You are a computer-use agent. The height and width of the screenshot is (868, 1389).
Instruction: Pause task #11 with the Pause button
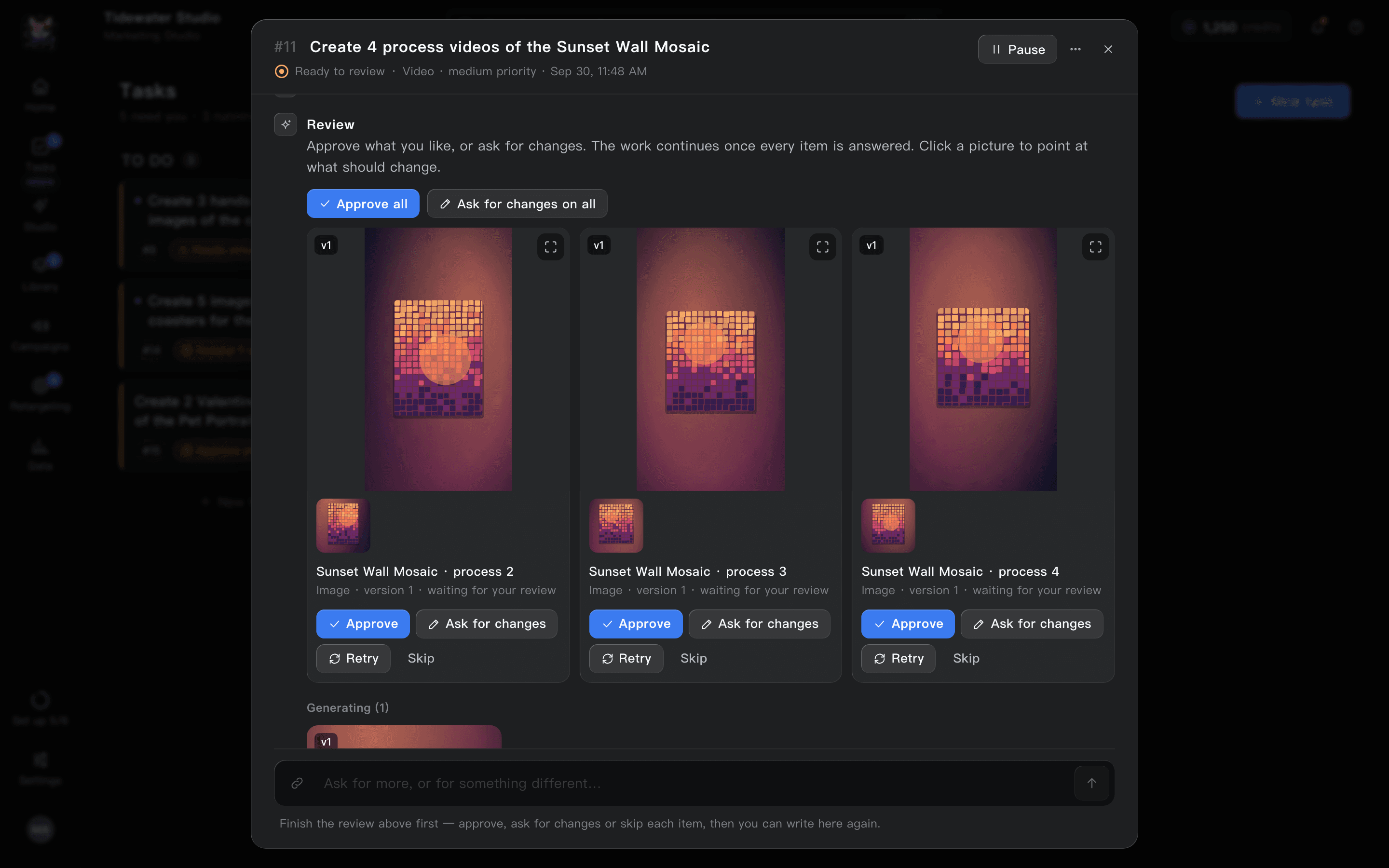point(1017,49)
